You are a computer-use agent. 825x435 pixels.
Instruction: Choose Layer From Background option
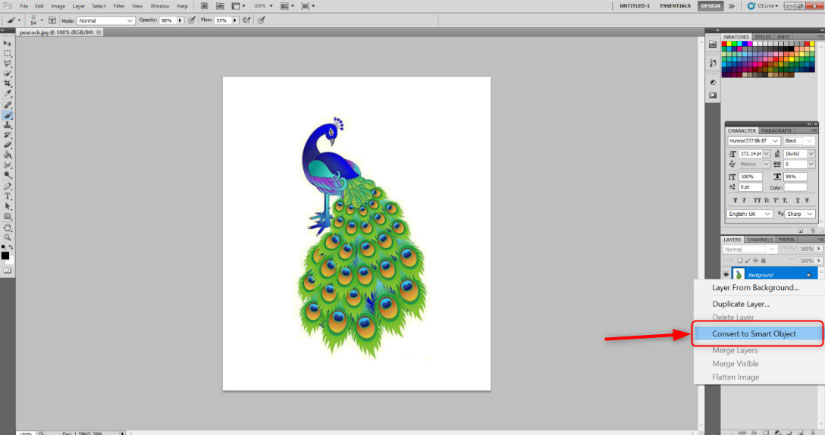pos(758,288)
